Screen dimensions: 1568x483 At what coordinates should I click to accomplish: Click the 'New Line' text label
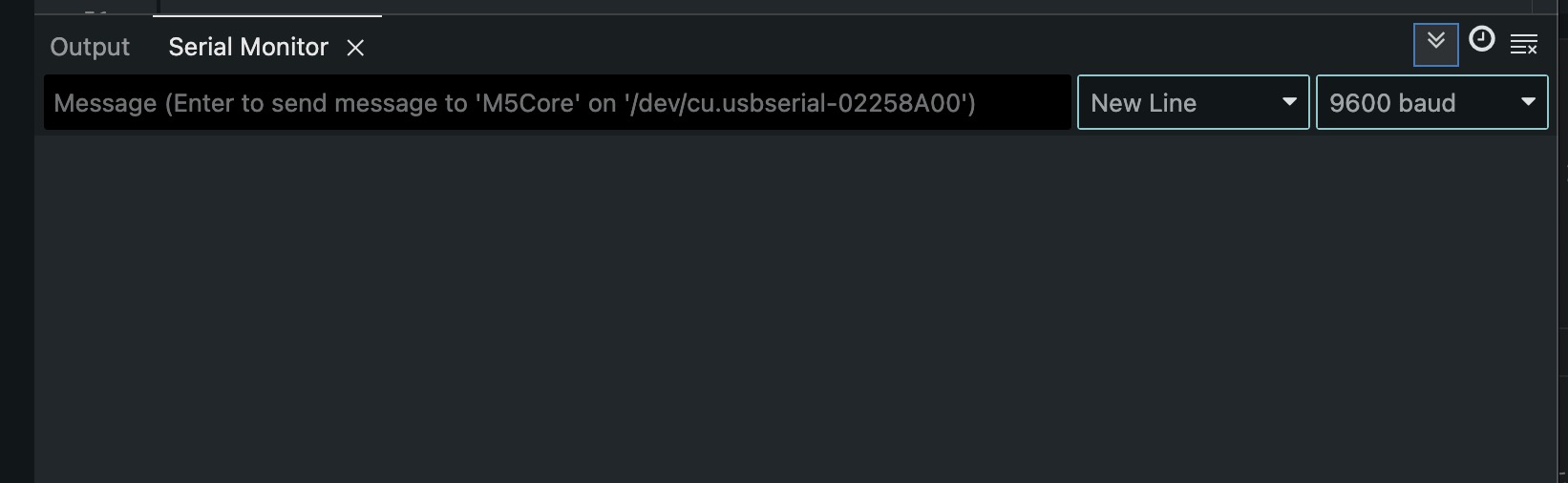pos(1144,103)
